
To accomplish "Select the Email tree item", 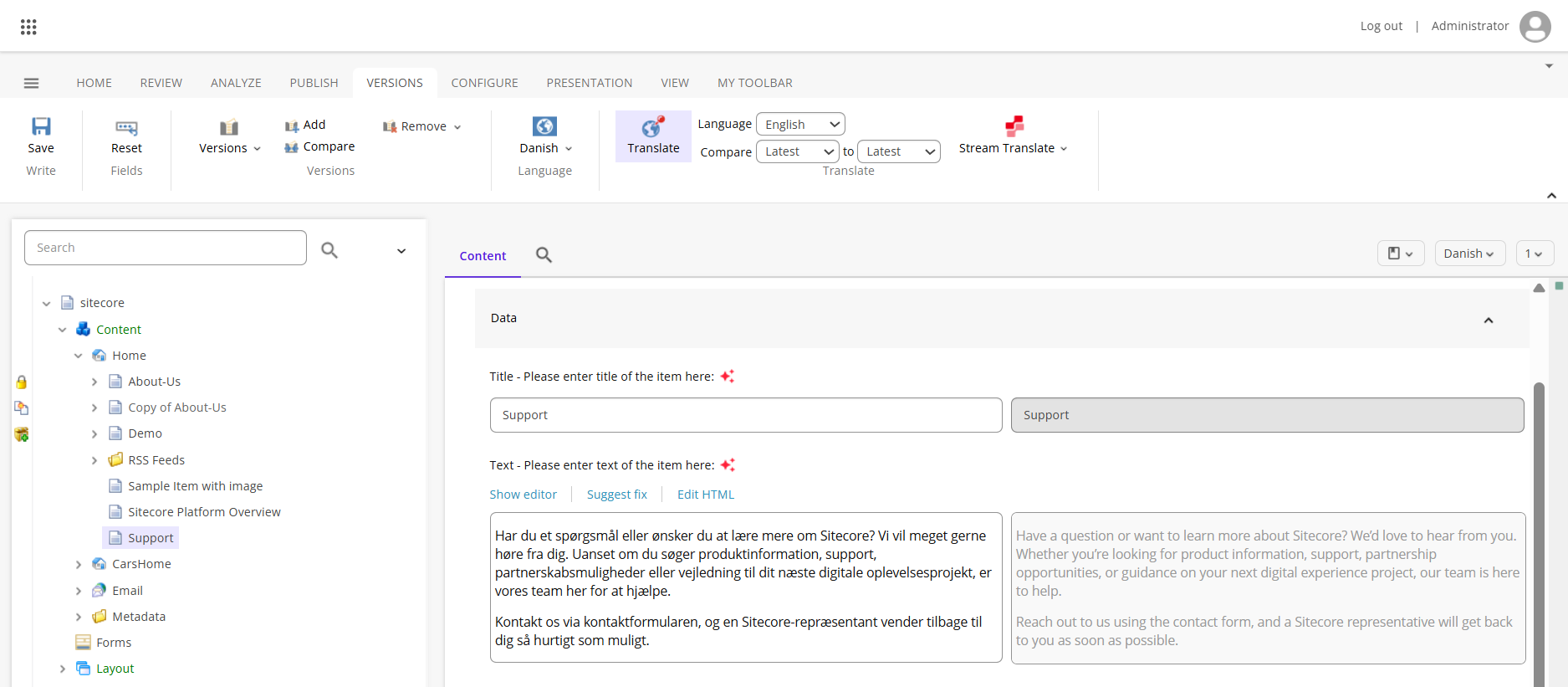I will [x=127, y=591].
